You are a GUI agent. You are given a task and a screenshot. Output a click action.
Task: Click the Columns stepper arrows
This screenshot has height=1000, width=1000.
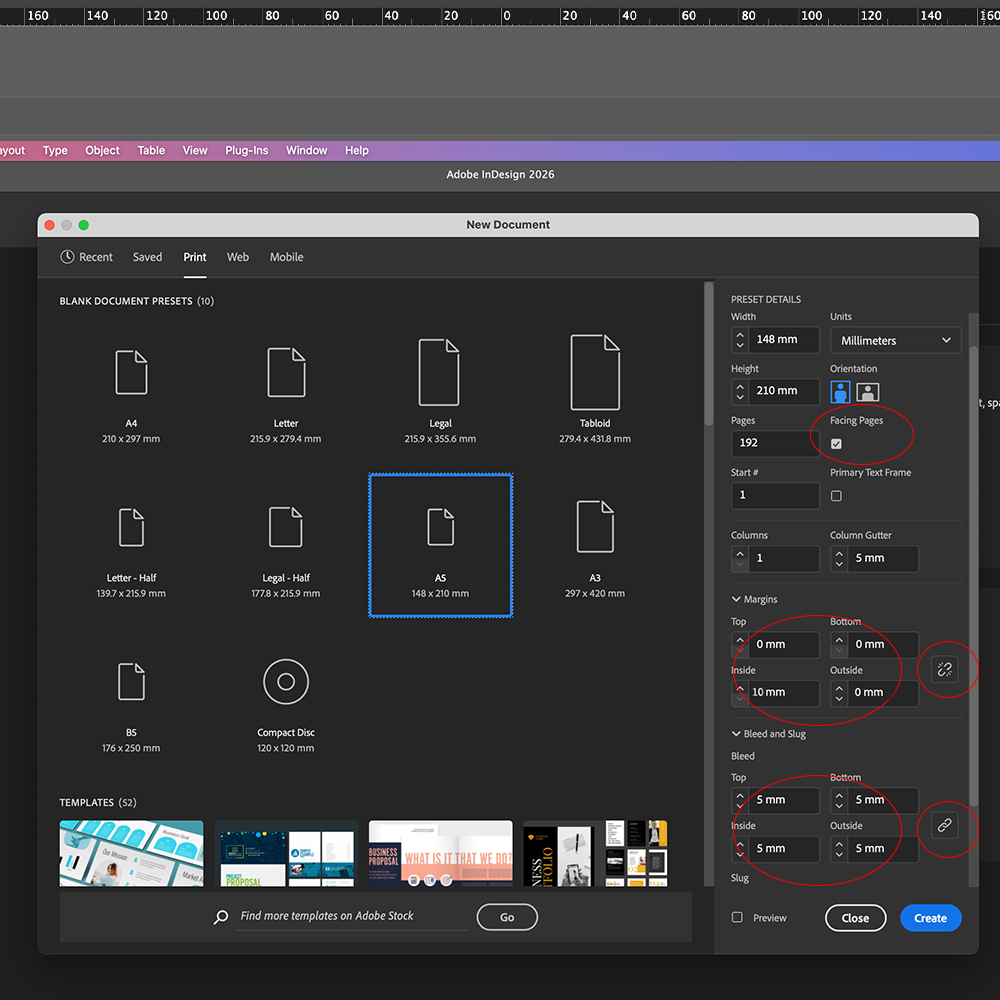740,558
